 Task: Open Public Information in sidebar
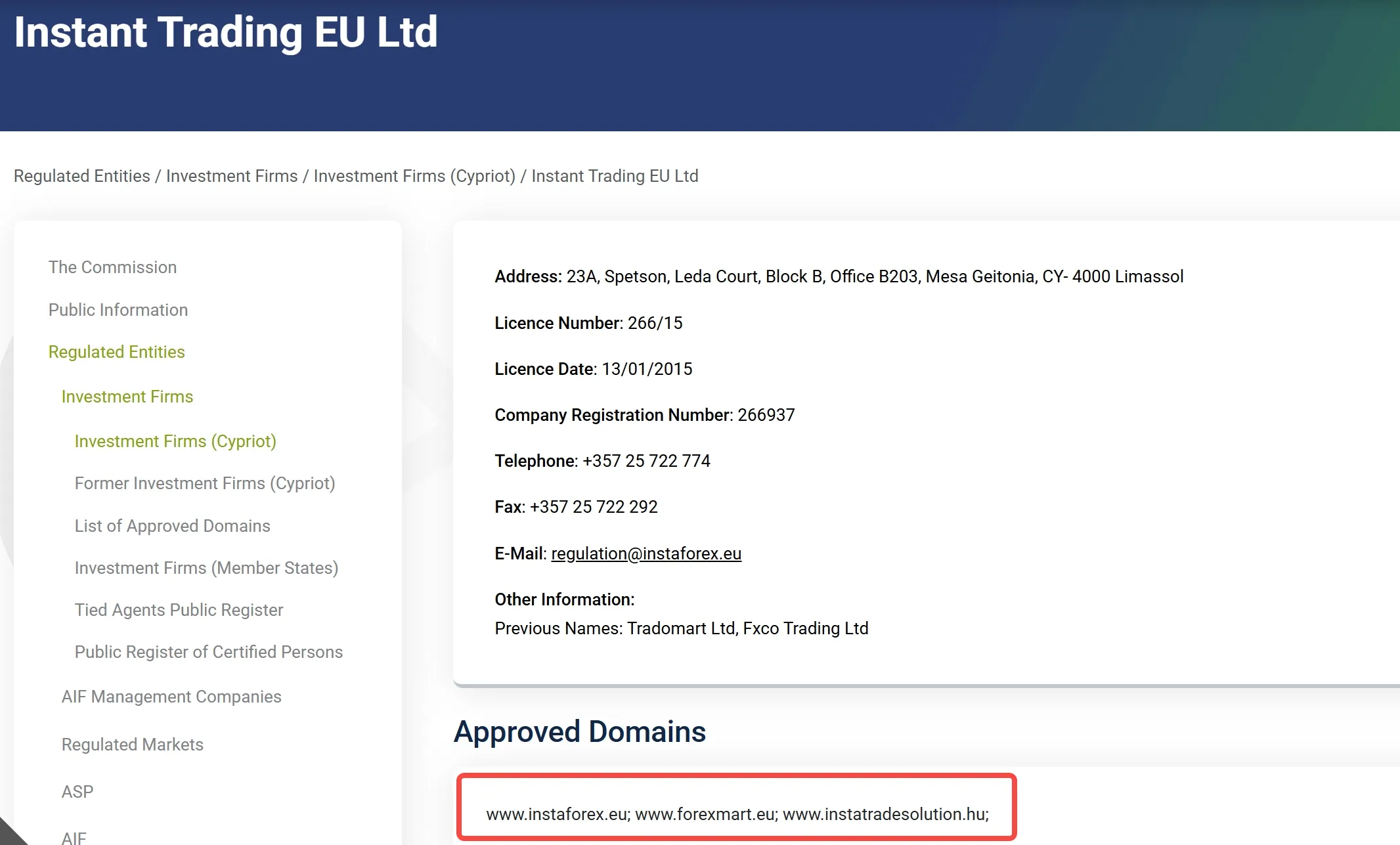[118, 310]
